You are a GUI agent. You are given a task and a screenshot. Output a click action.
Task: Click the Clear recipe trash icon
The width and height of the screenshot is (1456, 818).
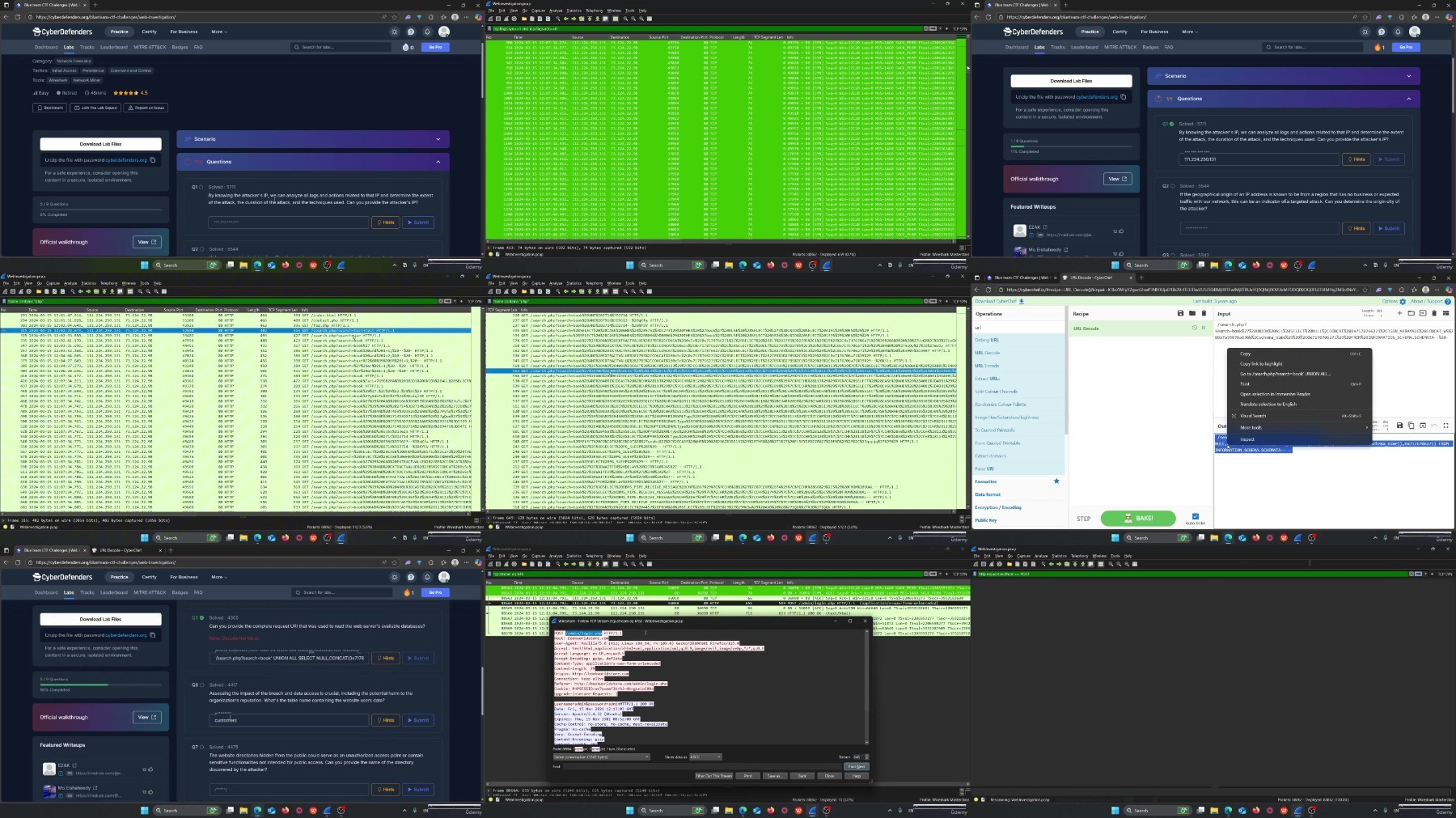pyautogui.click(x=1204, y=313)
